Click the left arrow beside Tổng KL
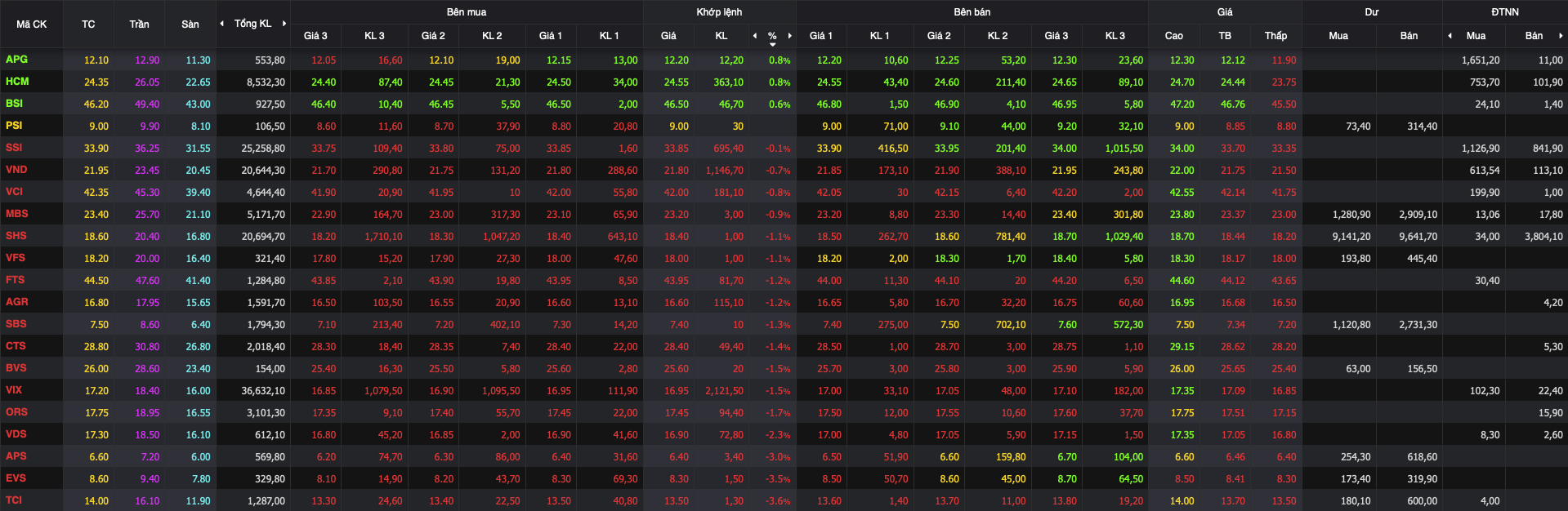 tap(222, 24)
